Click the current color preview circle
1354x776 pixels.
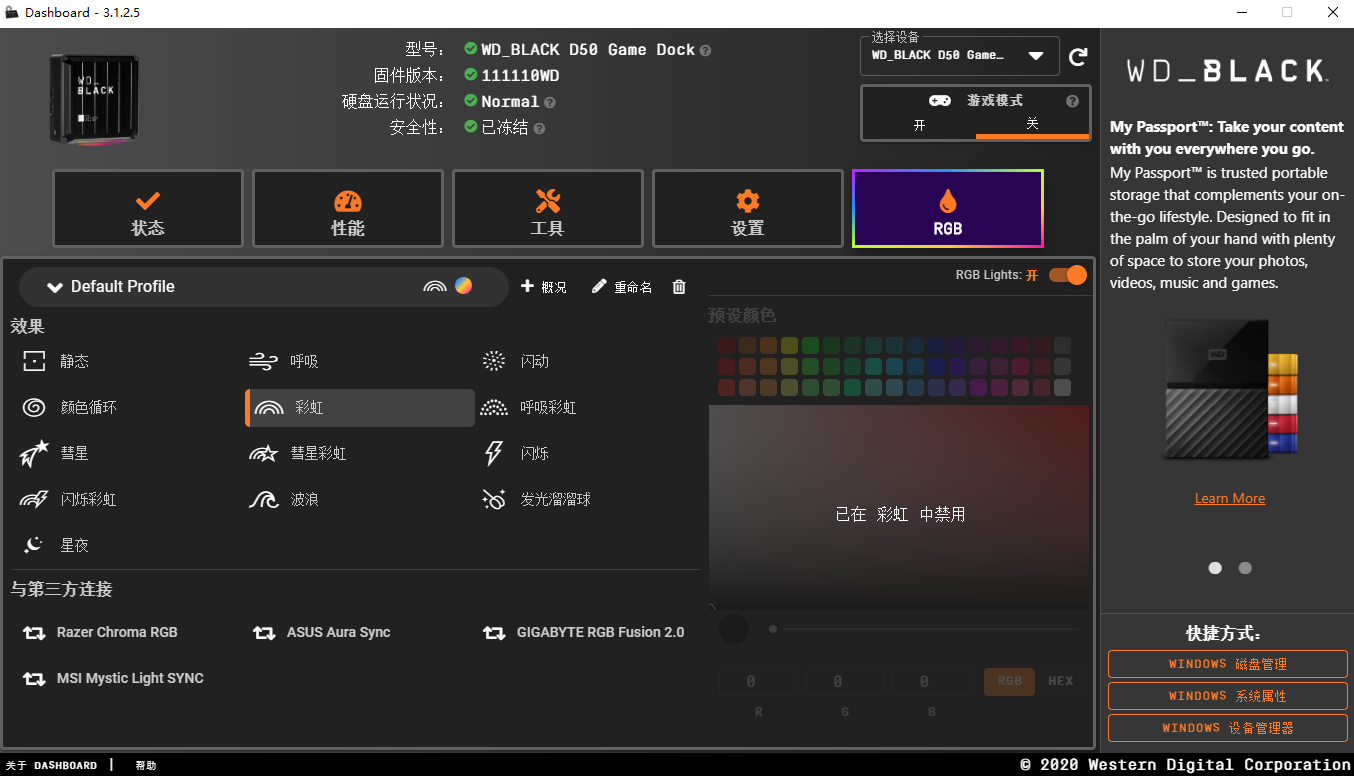tap(734, 629)
